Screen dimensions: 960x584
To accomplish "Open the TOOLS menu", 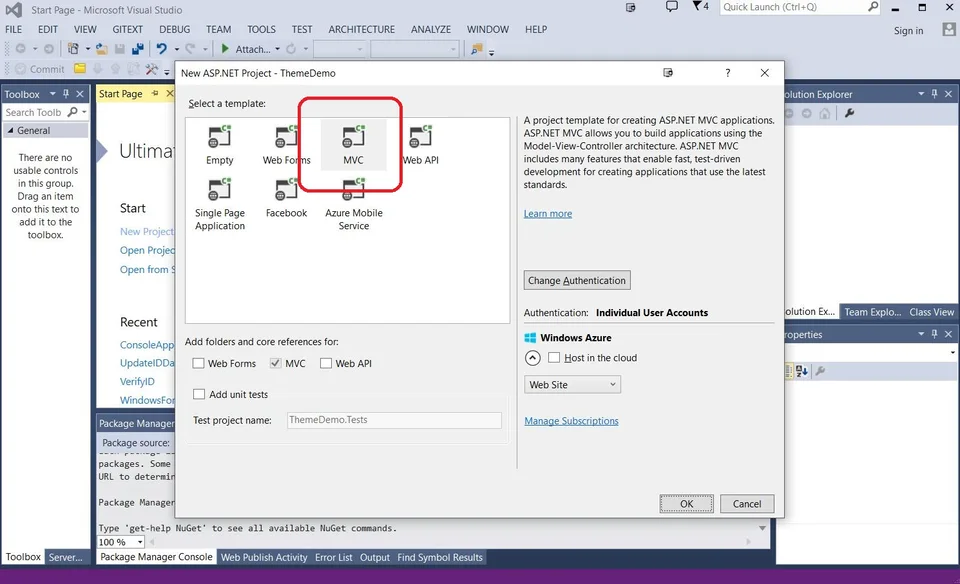I will tap(261, 29).
